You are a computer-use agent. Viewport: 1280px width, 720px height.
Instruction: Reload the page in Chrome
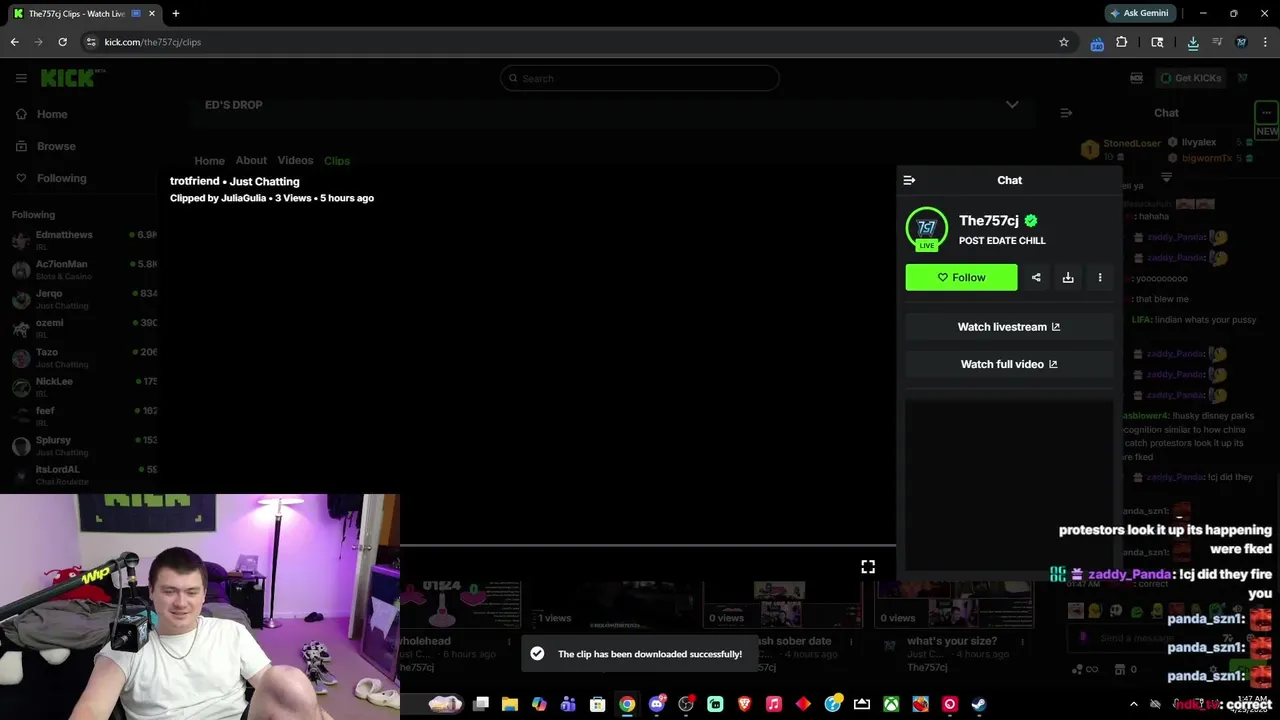click(62, 42)
